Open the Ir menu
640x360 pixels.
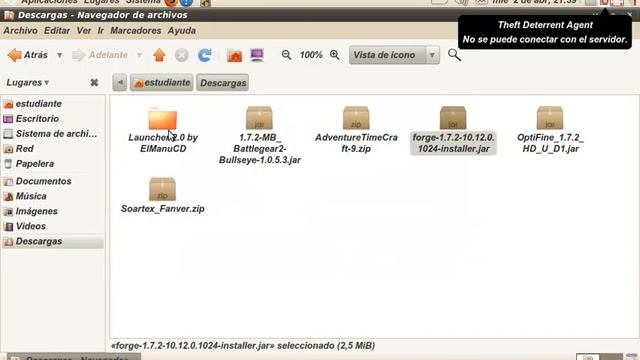click(100, 31)
